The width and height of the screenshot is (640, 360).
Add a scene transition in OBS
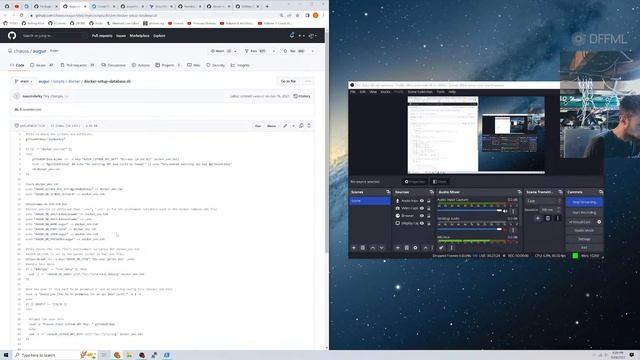click(x=538, y=218)
